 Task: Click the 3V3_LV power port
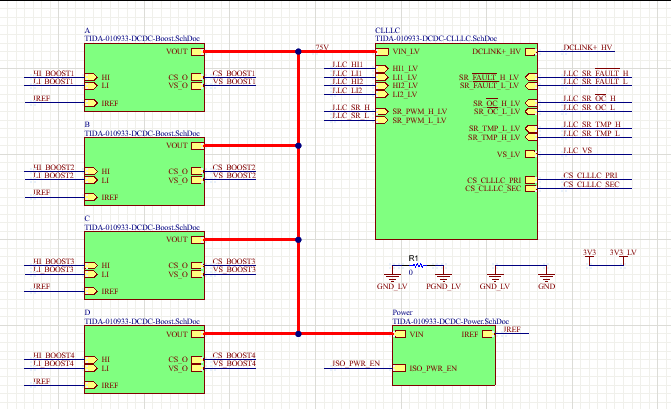pyautogui.click(x=623, y=257)
